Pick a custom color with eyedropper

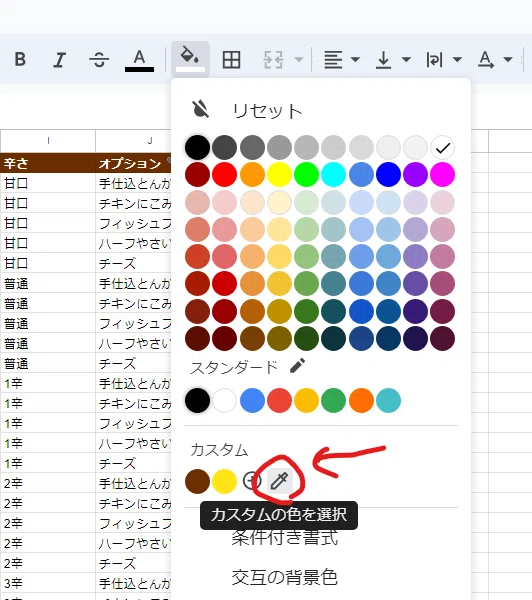point(279,481)
